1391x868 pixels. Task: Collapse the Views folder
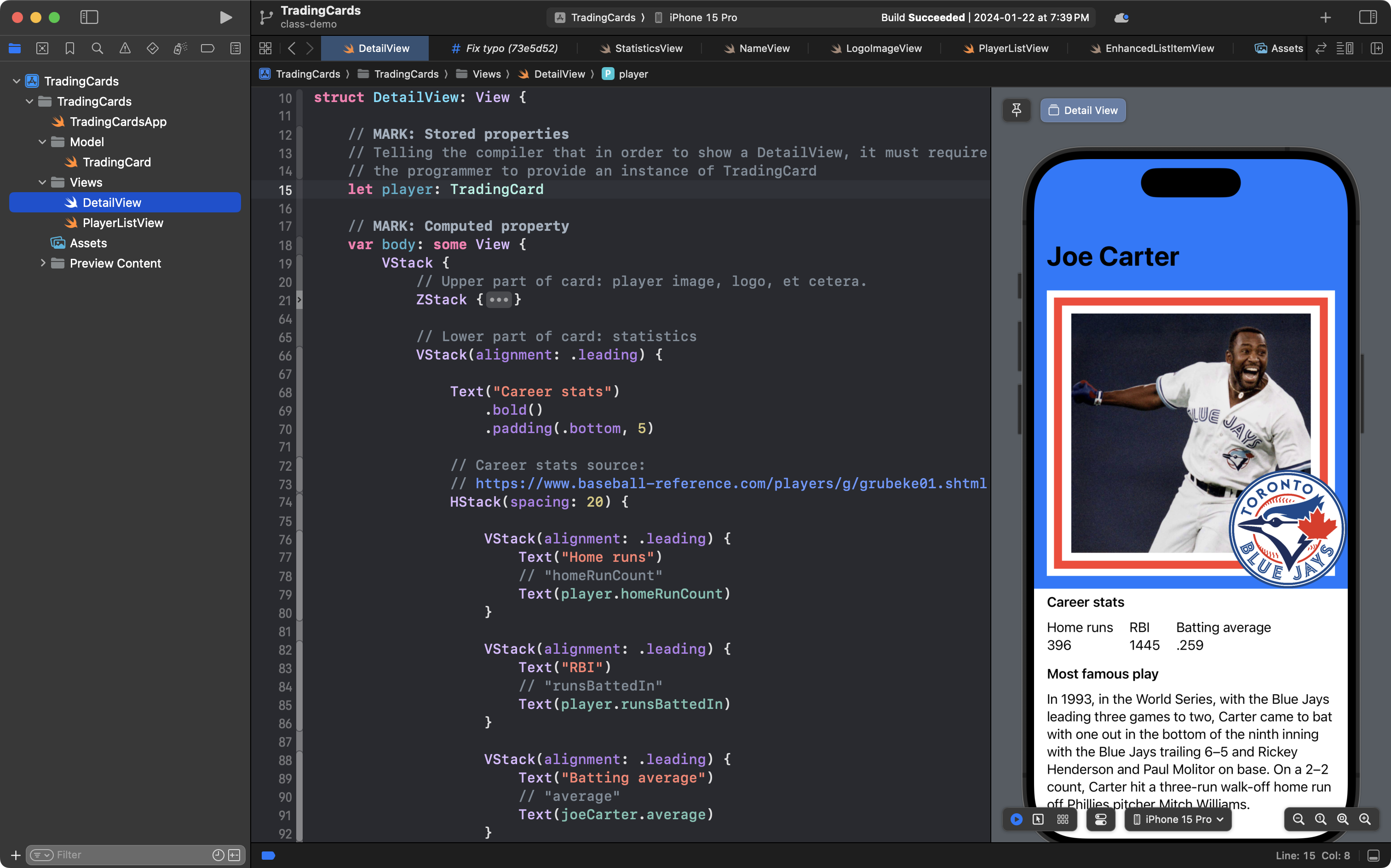tap(42, 182)
